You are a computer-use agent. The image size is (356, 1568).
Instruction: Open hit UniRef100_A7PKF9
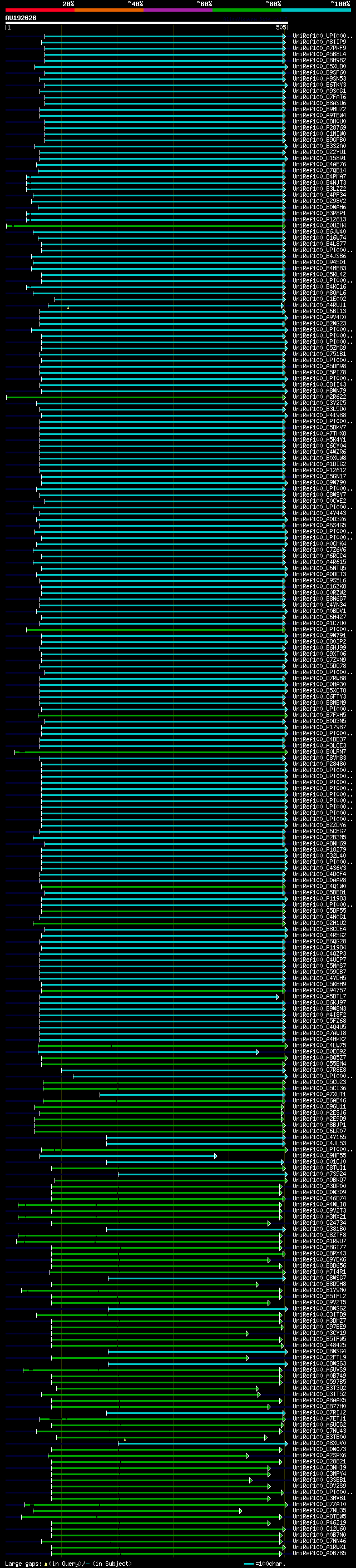[x=319, y=48]
